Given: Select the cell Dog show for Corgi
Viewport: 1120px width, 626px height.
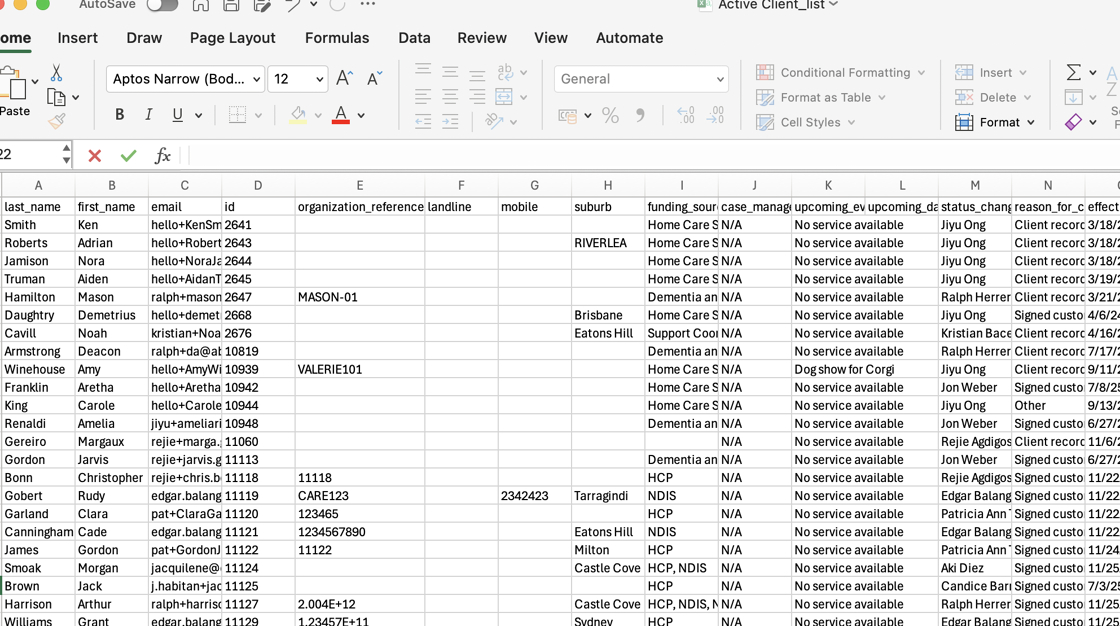Looking at the screenshot, I should coord(828,369).
